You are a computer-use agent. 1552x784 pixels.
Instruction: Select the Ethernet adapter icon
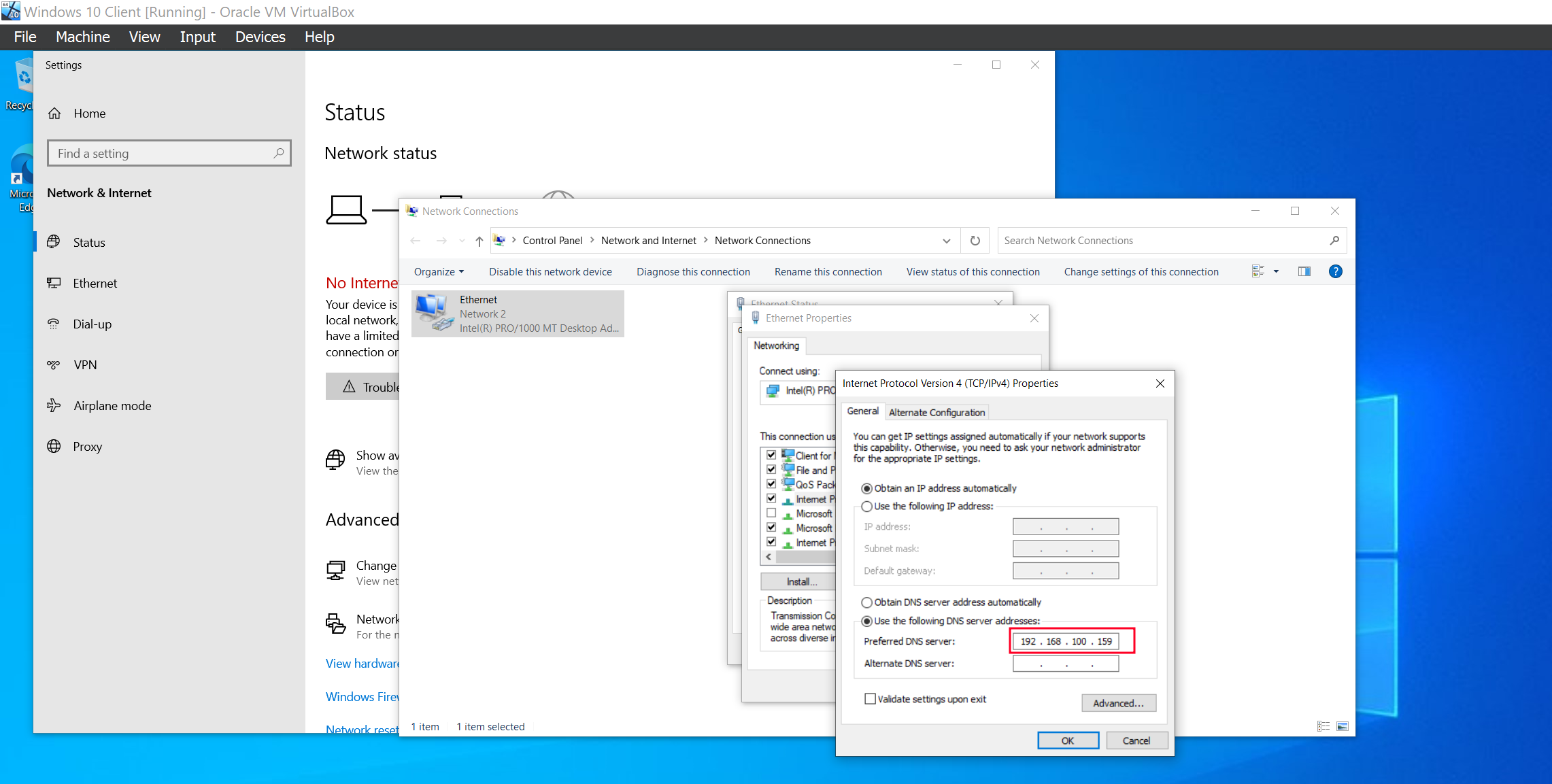(435, 313)
